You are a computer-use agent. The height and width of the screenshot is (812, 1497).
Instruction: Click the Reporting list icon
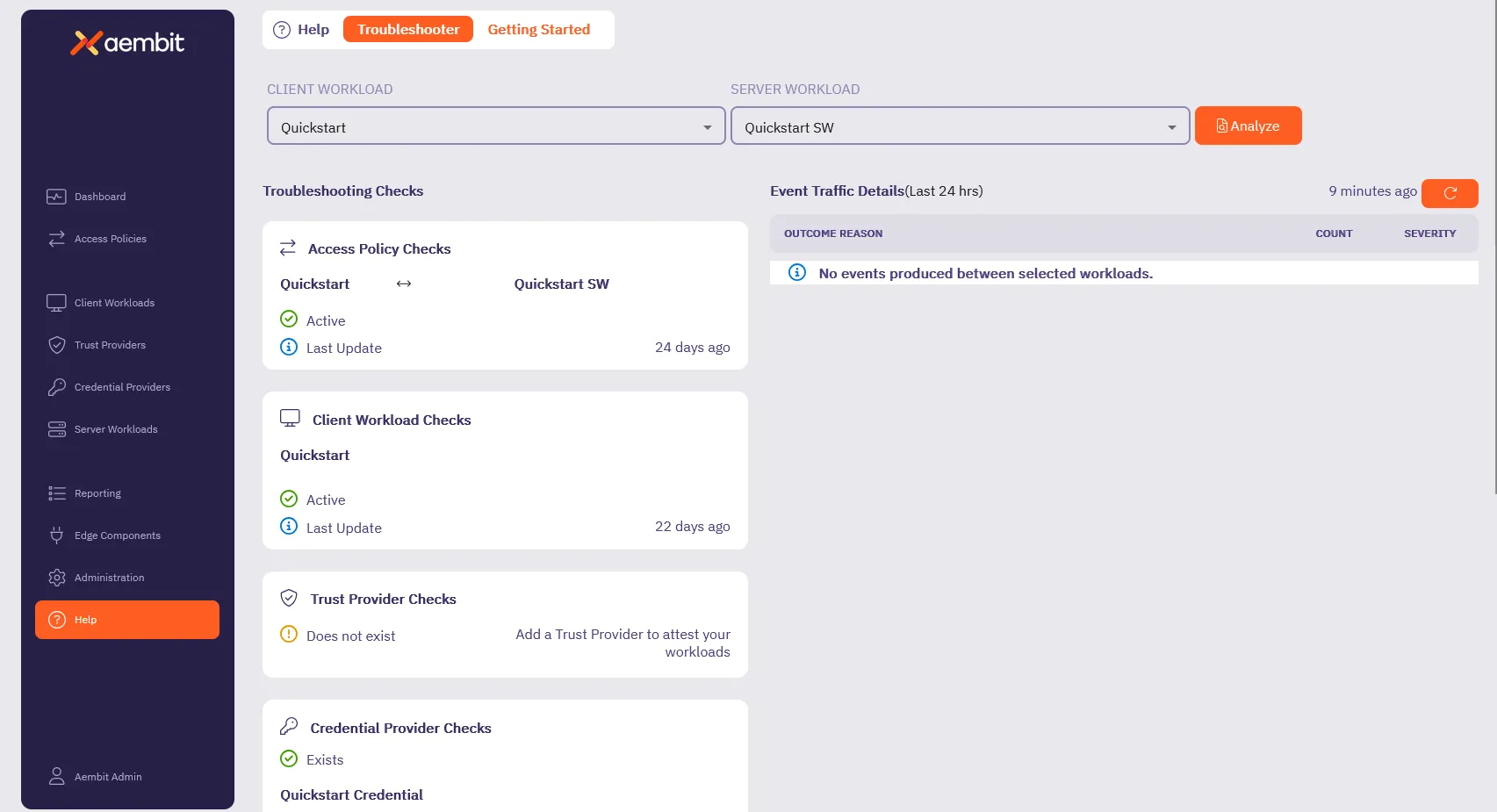tap(56, 492)
